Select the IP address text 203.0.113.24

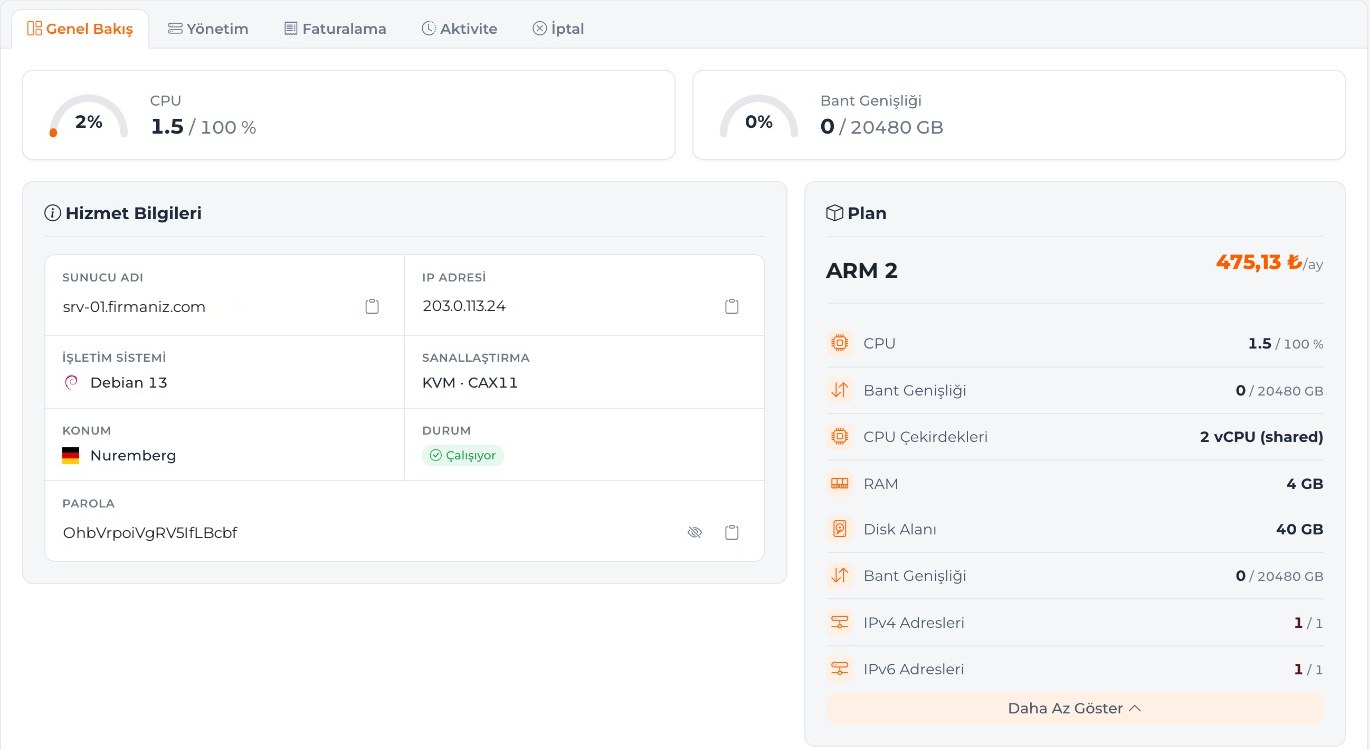click(x=464, y=307)
